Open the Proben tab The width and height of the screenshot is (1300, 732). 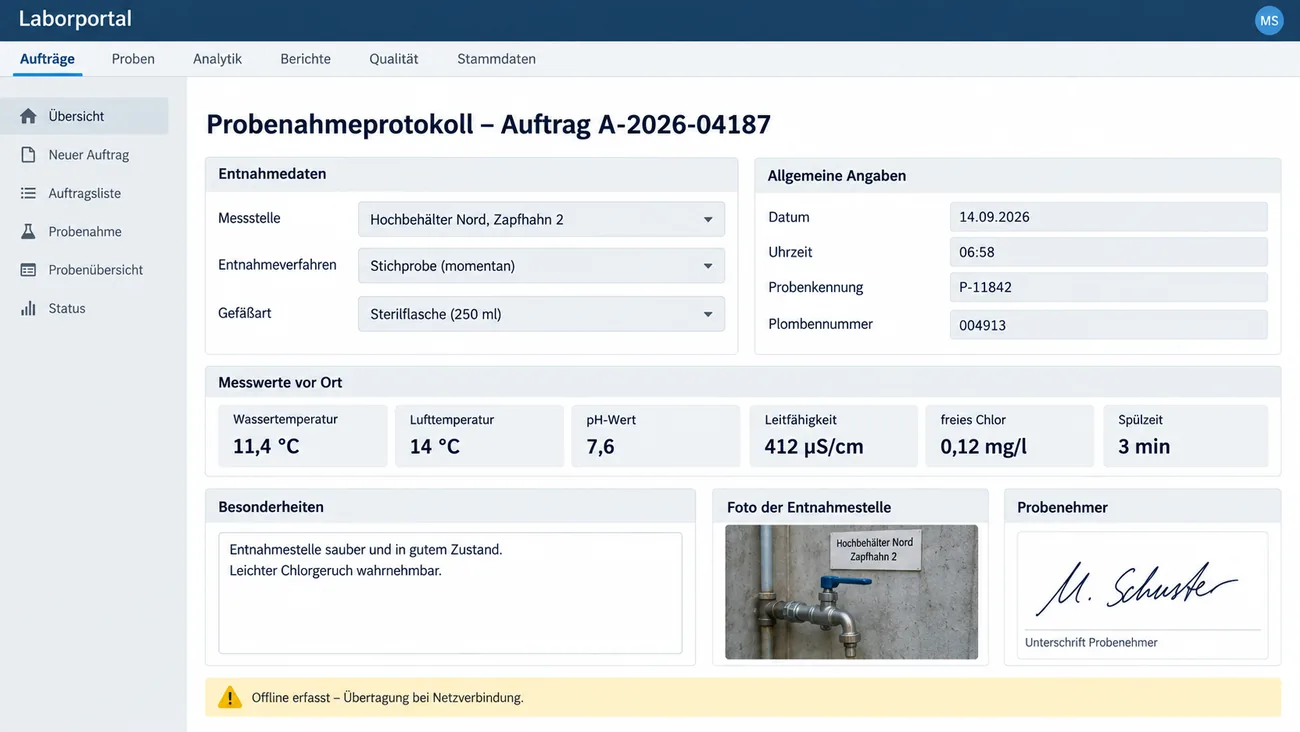133,59
